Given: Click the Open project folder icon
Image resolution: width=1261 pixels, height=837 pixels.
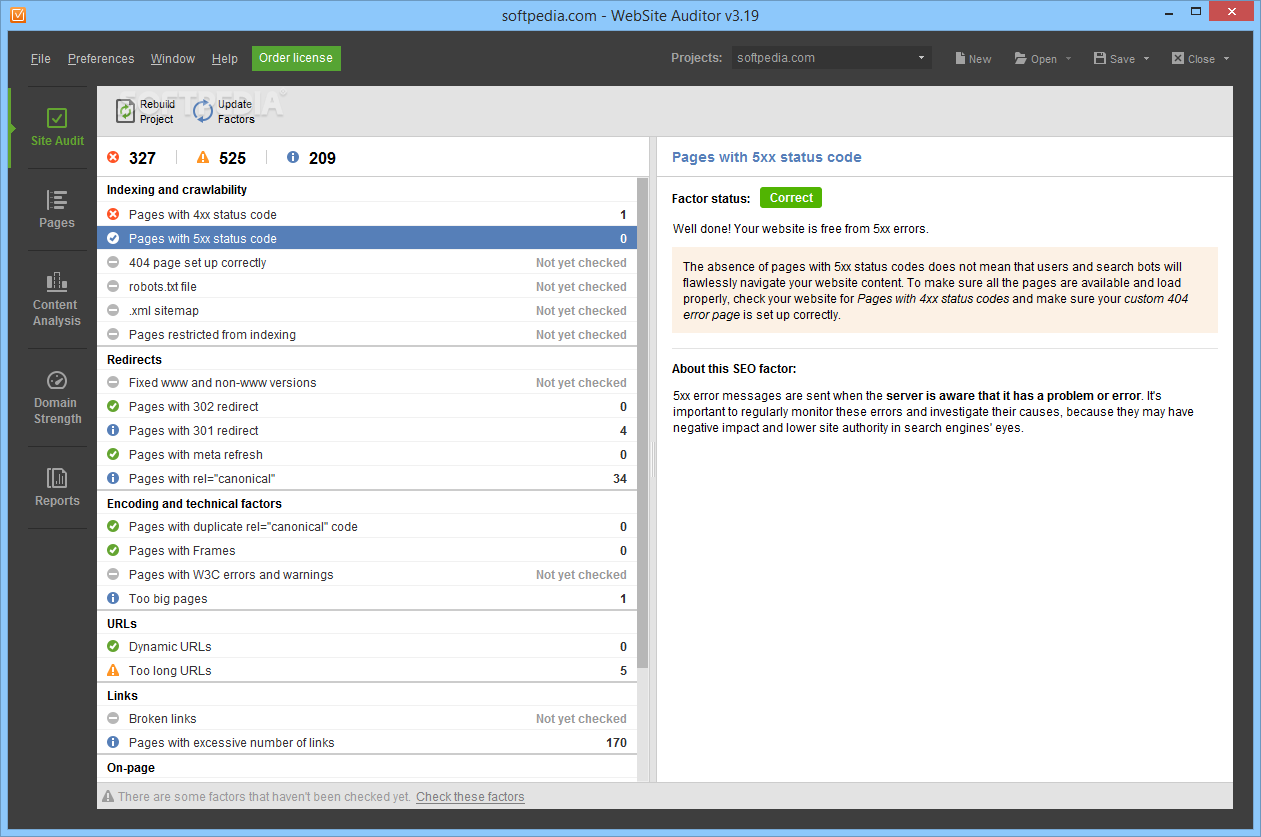Looking at the screenshot, I should pyautogui.click(x=1020, y=58).
